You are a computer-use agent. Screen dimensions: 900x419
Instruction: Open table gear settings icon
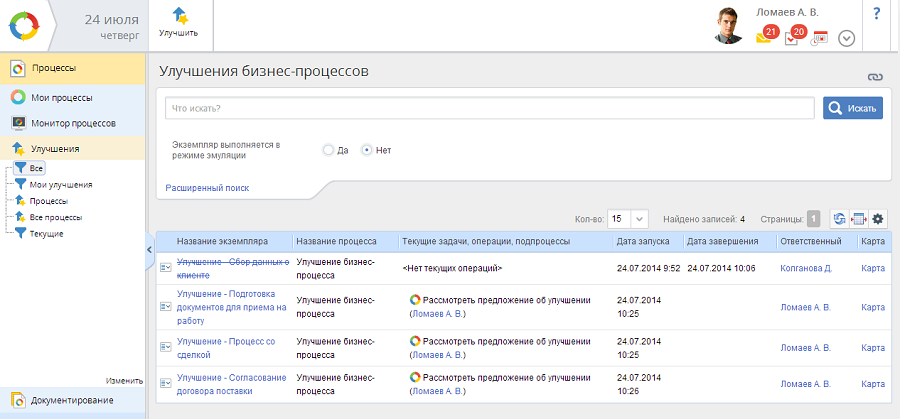coord(878,219)
